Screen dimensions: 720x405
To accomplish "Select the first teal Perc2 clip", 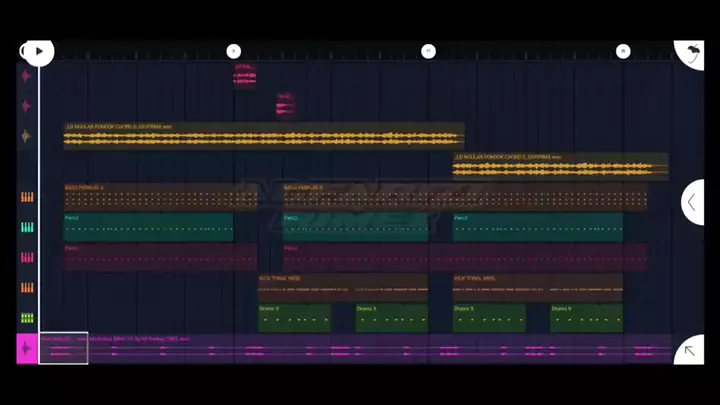I will pyautogui.click(x=148, y=228).
